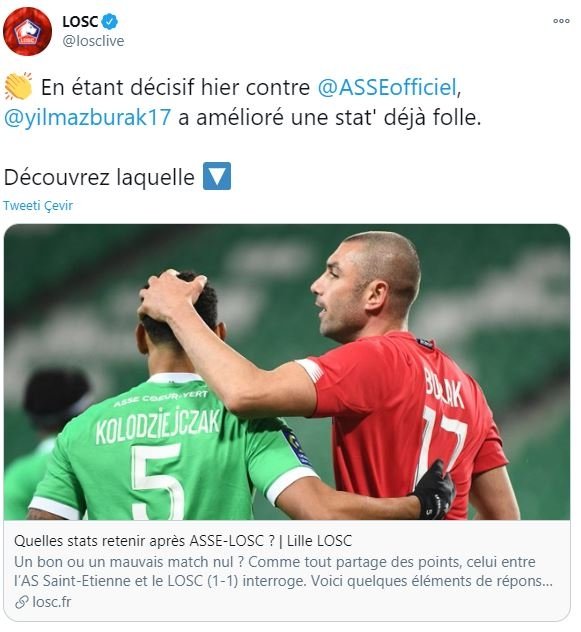
Task: Open the @yilmazburak17 mention
Action: [87, 118]
